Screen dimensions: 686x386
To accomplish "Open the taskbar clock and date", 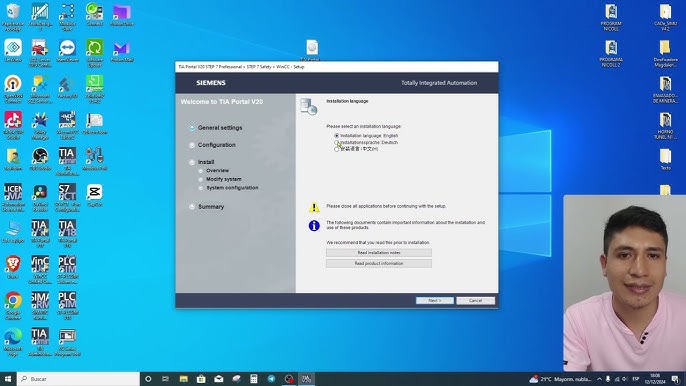I will (x=655, y=379).
